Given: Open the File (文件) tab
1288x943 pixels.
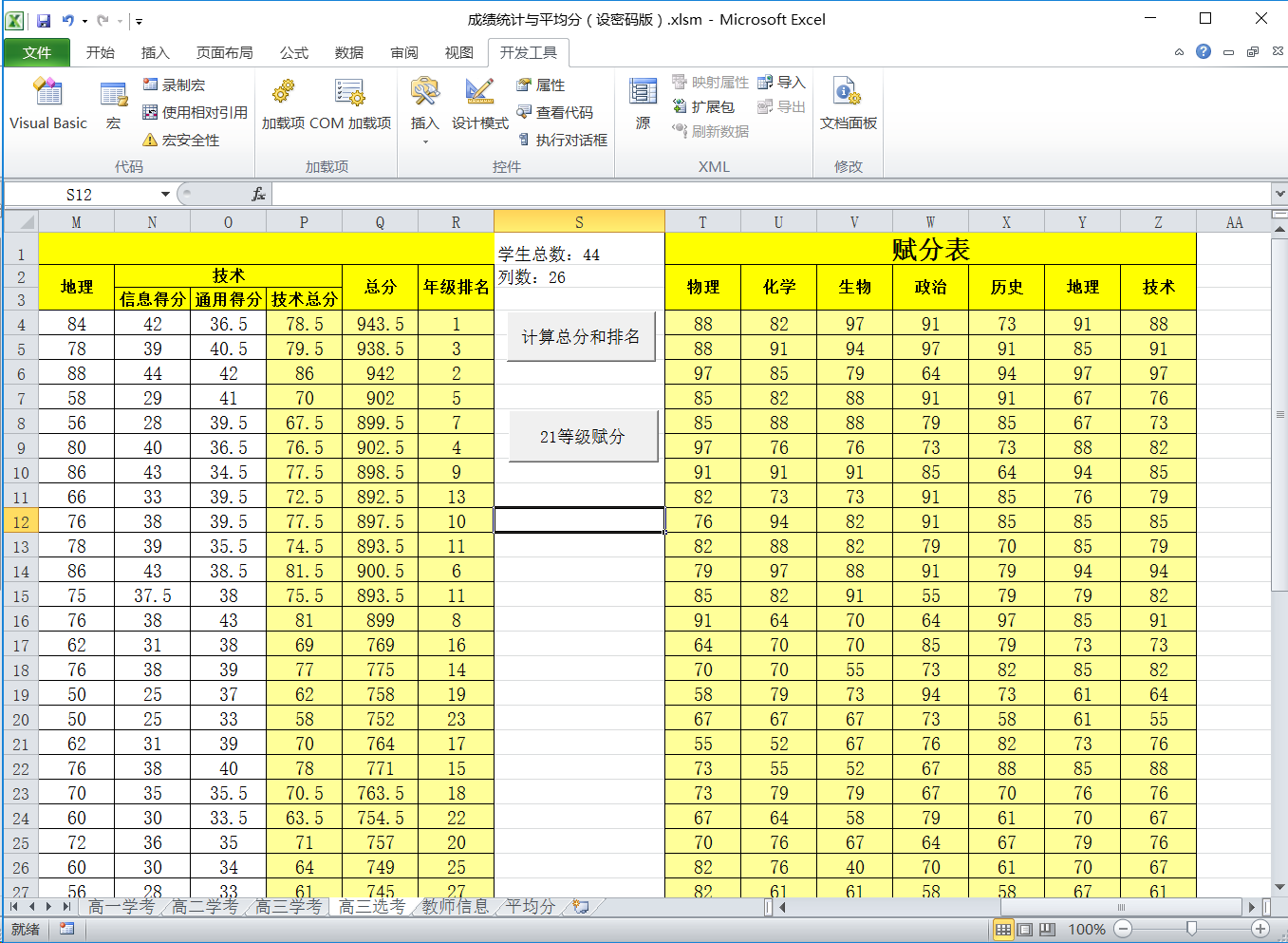Looking at the screenshot, I should [x=37, y=52].
